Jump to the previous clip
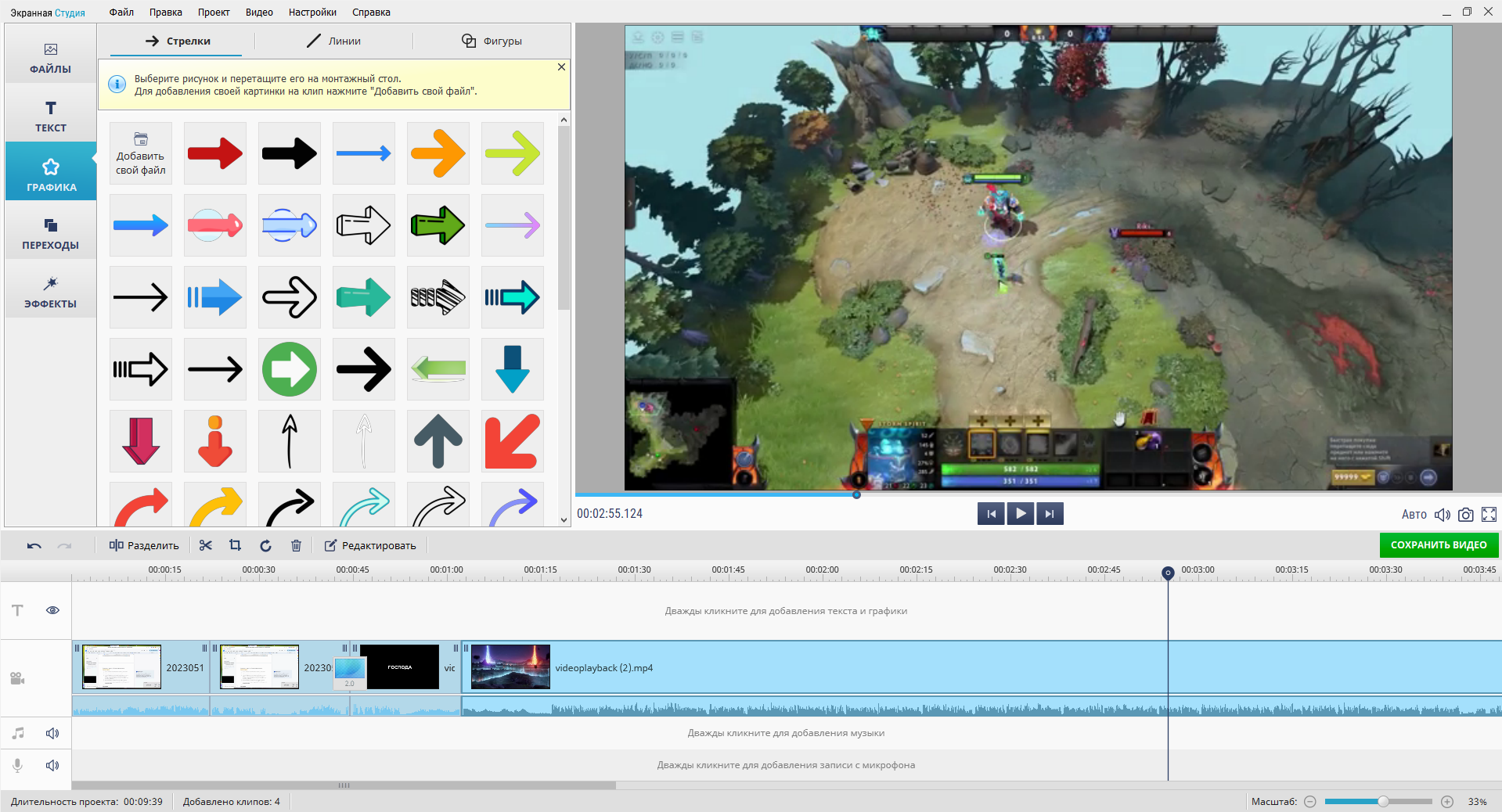Screen dimensions: 1502x812 tap(991, 514)
